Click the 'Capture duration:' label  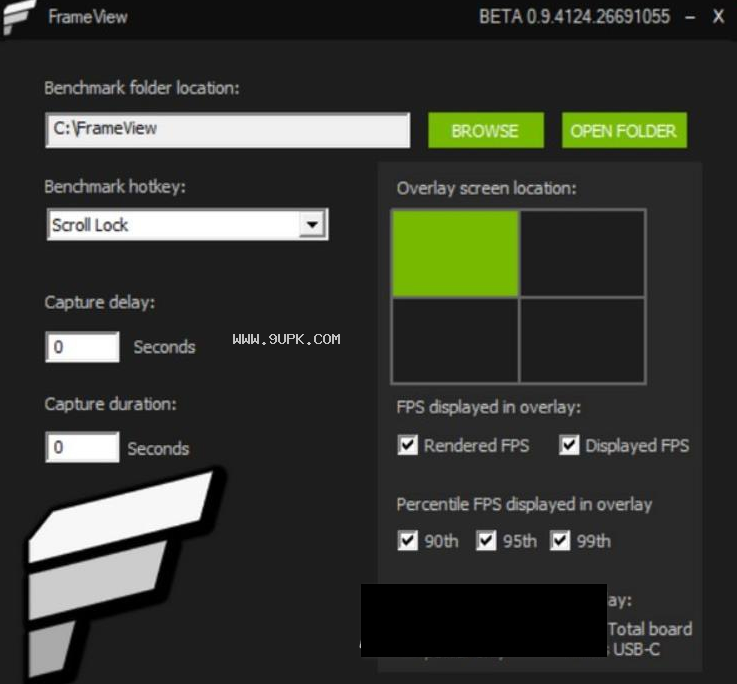(x=110, y=404)
